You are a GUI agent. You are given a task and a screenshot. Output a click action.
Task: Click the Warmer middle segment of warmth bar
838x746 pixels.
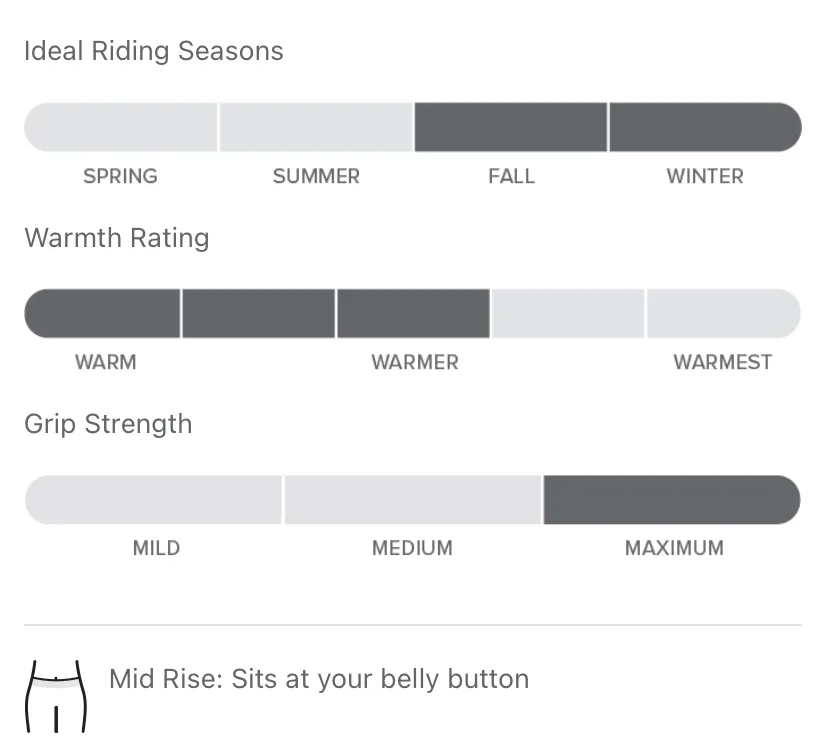(x=413, y=314)
